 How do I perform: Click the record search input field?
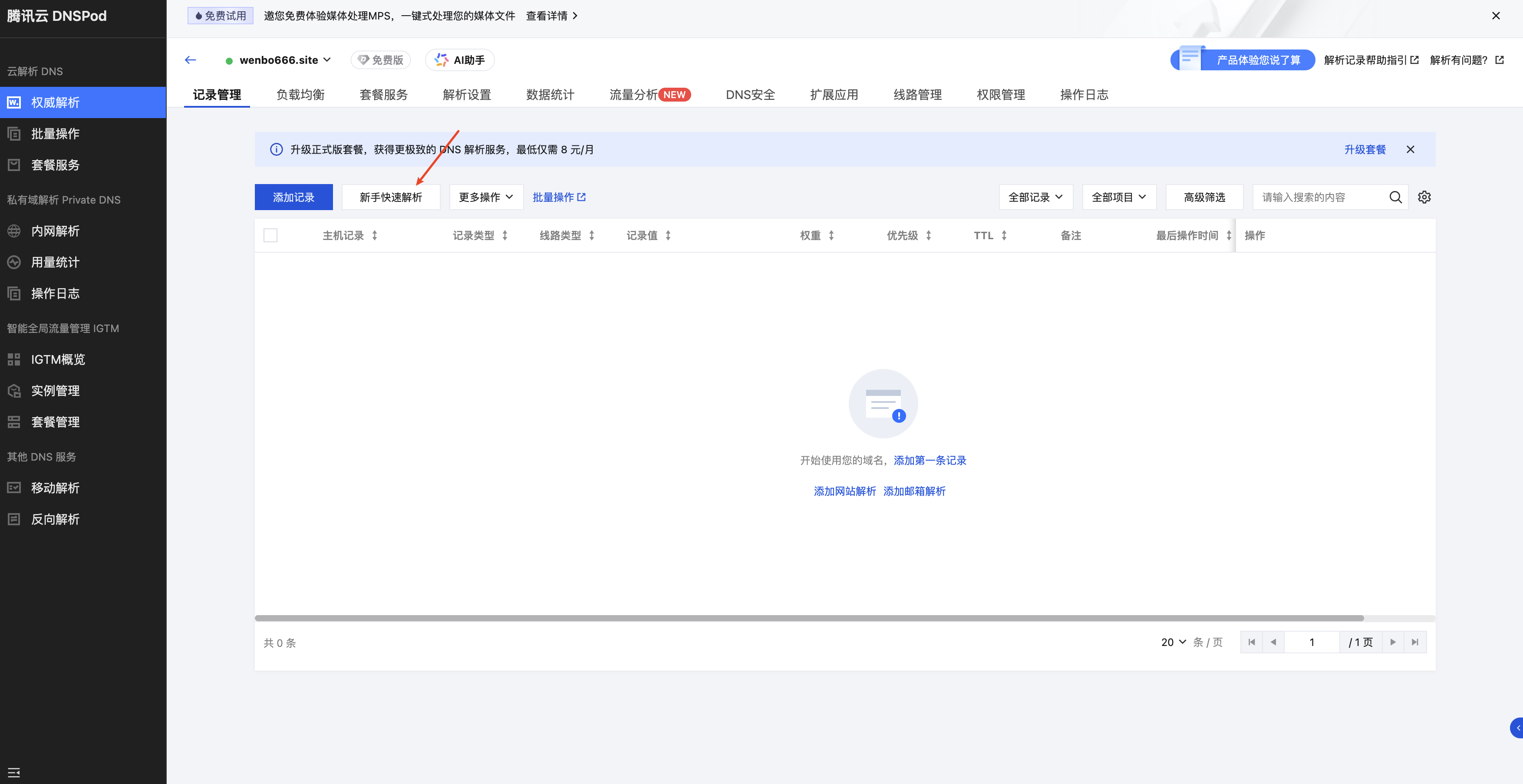tap(1319, 197)
